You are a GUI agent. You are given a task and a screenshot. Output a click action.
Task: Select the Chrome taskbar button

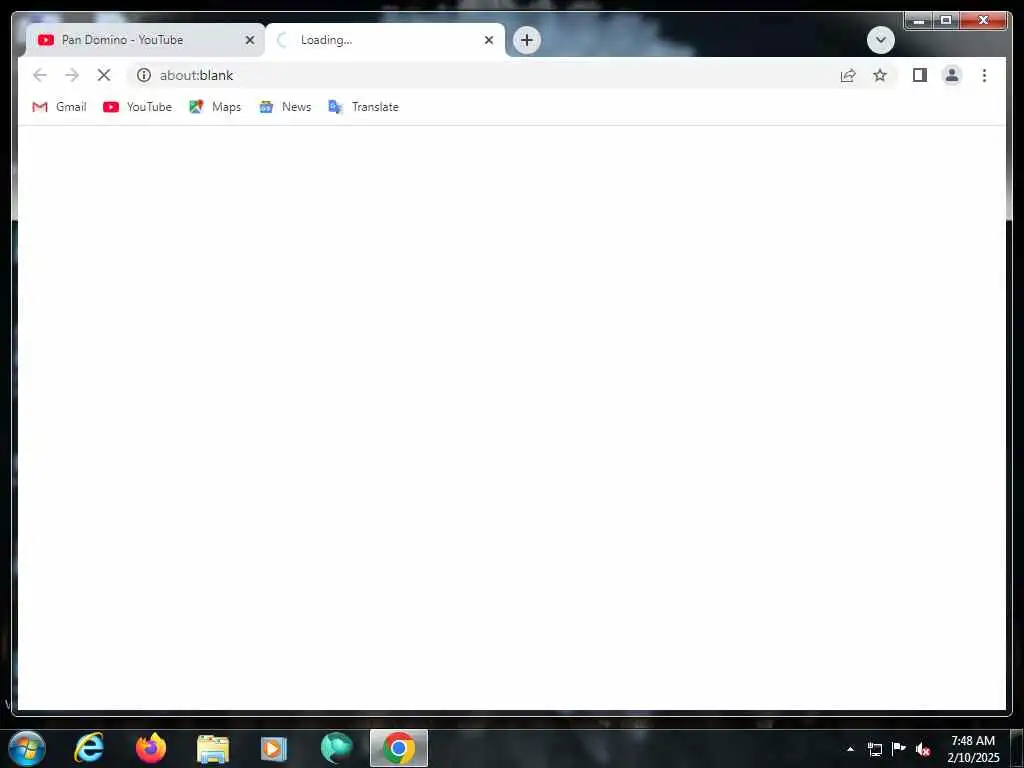398,748
